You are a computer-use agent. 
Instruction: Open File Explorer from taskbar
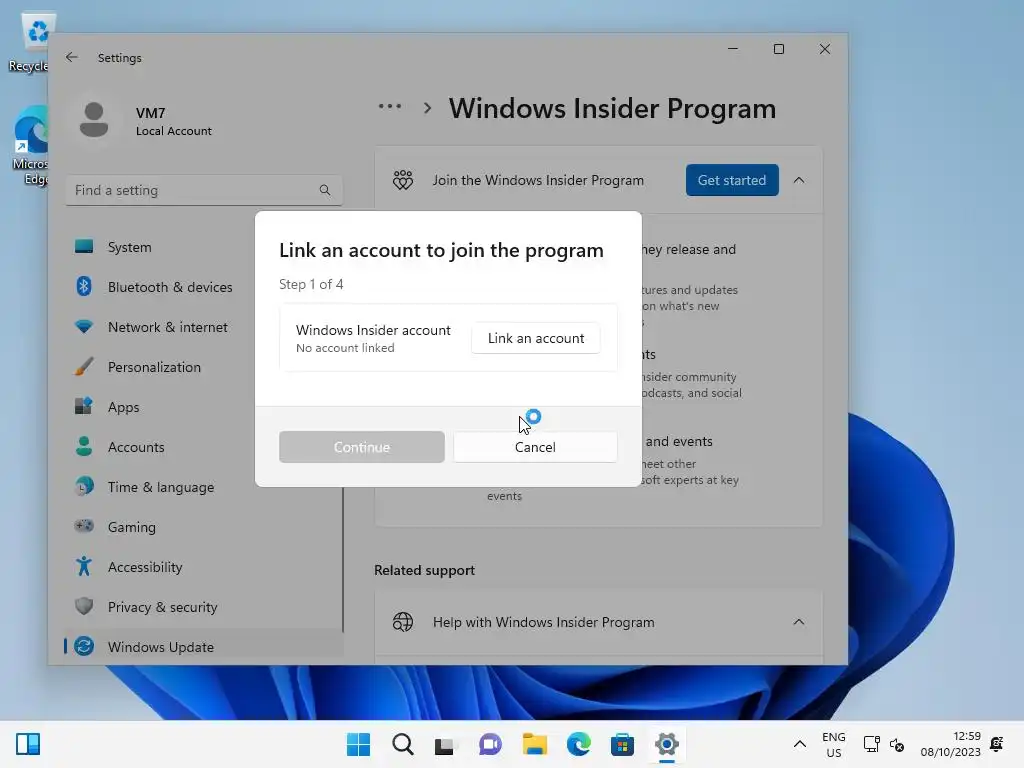pos(534,744)
